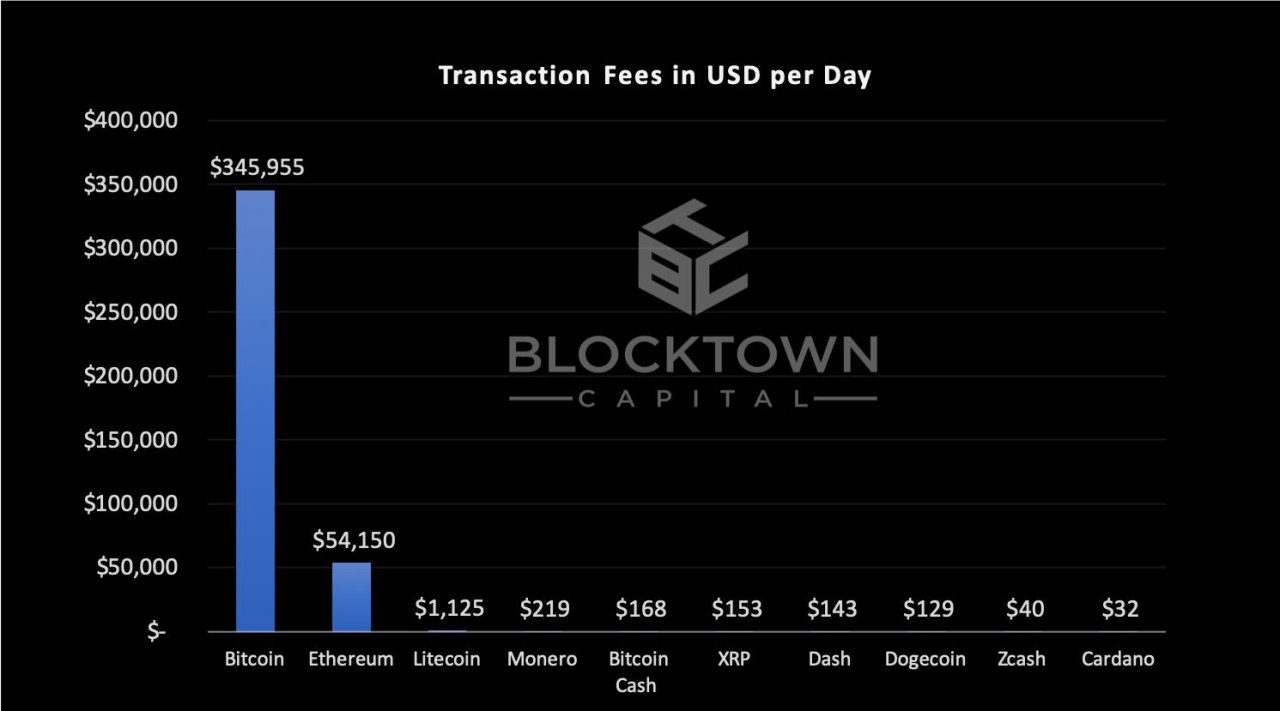This screenshot has width=1280, height=711.
Task: Select the Ethereum bar in the chart
Action: (x=352, y=597)
